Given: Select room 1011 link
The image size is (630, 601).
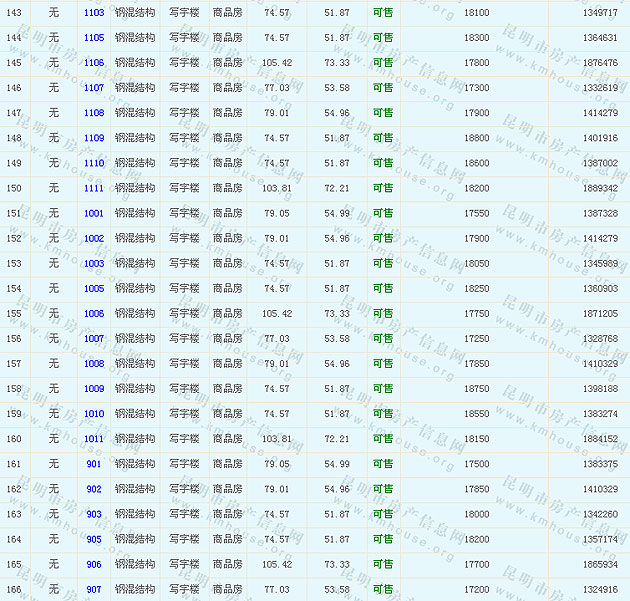Looking at the screenshot, I should click(94, 439).
